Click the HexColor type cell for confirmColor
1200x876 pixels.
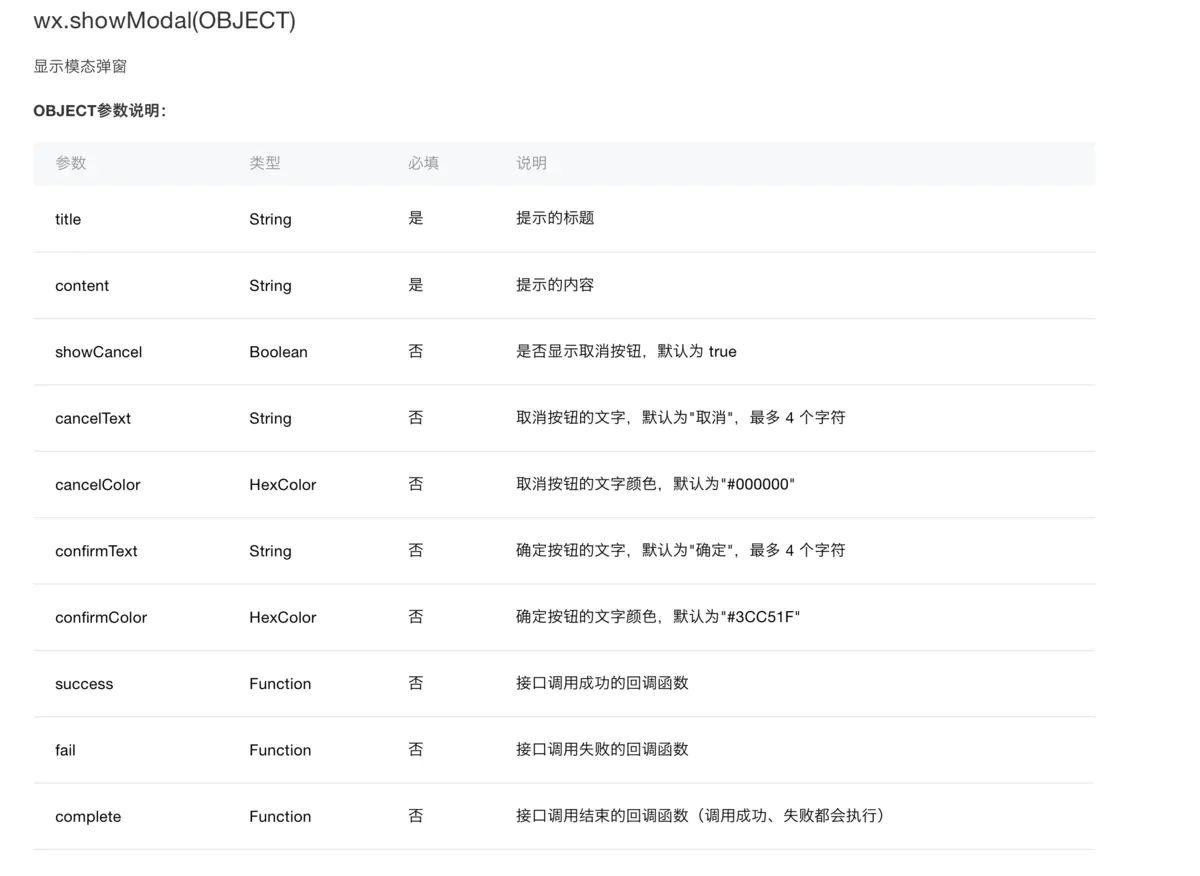pos(283,617)
